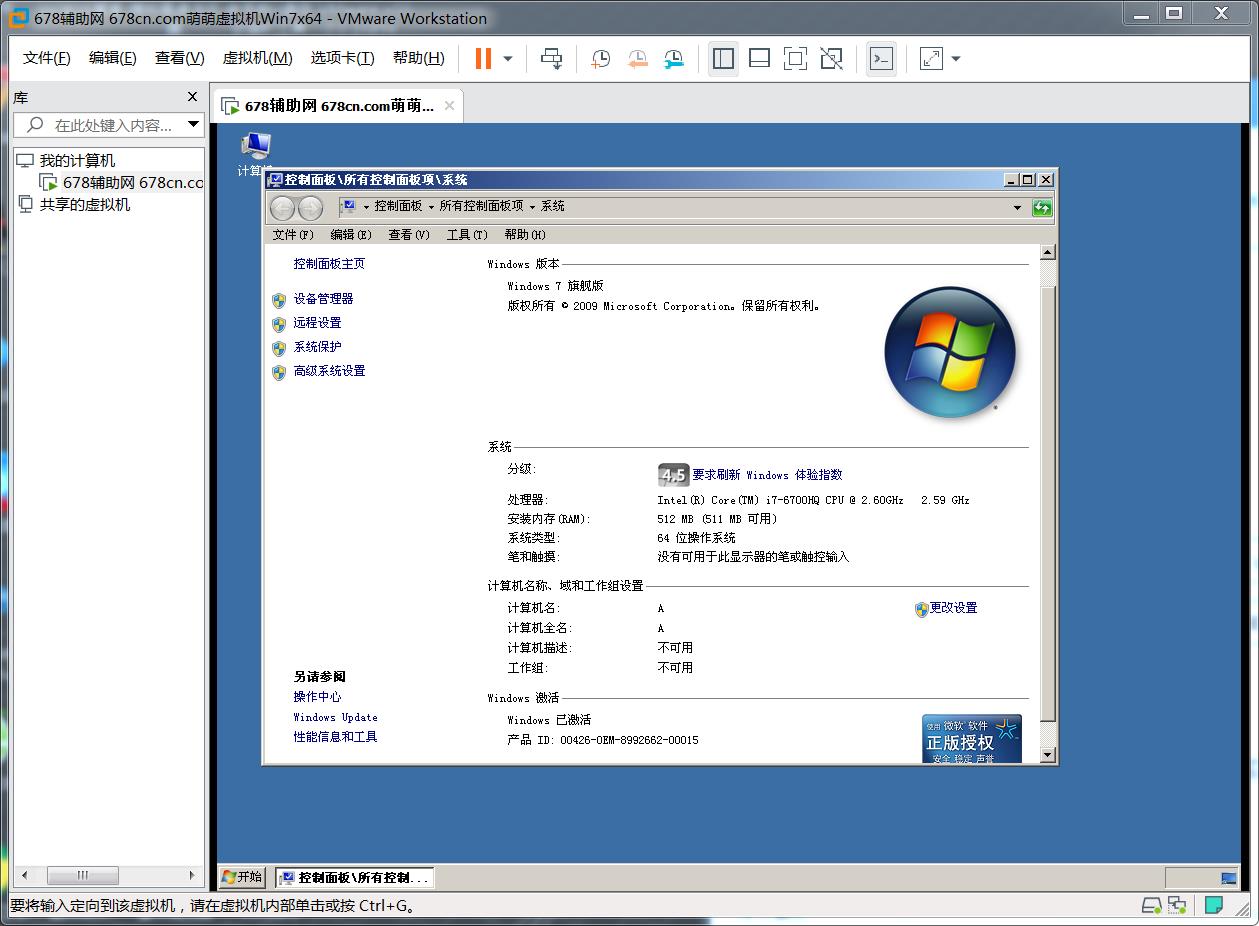The image size is (1259, 926).
Task: Take a snapshot of the virtual machine
Action: [600, 59]
